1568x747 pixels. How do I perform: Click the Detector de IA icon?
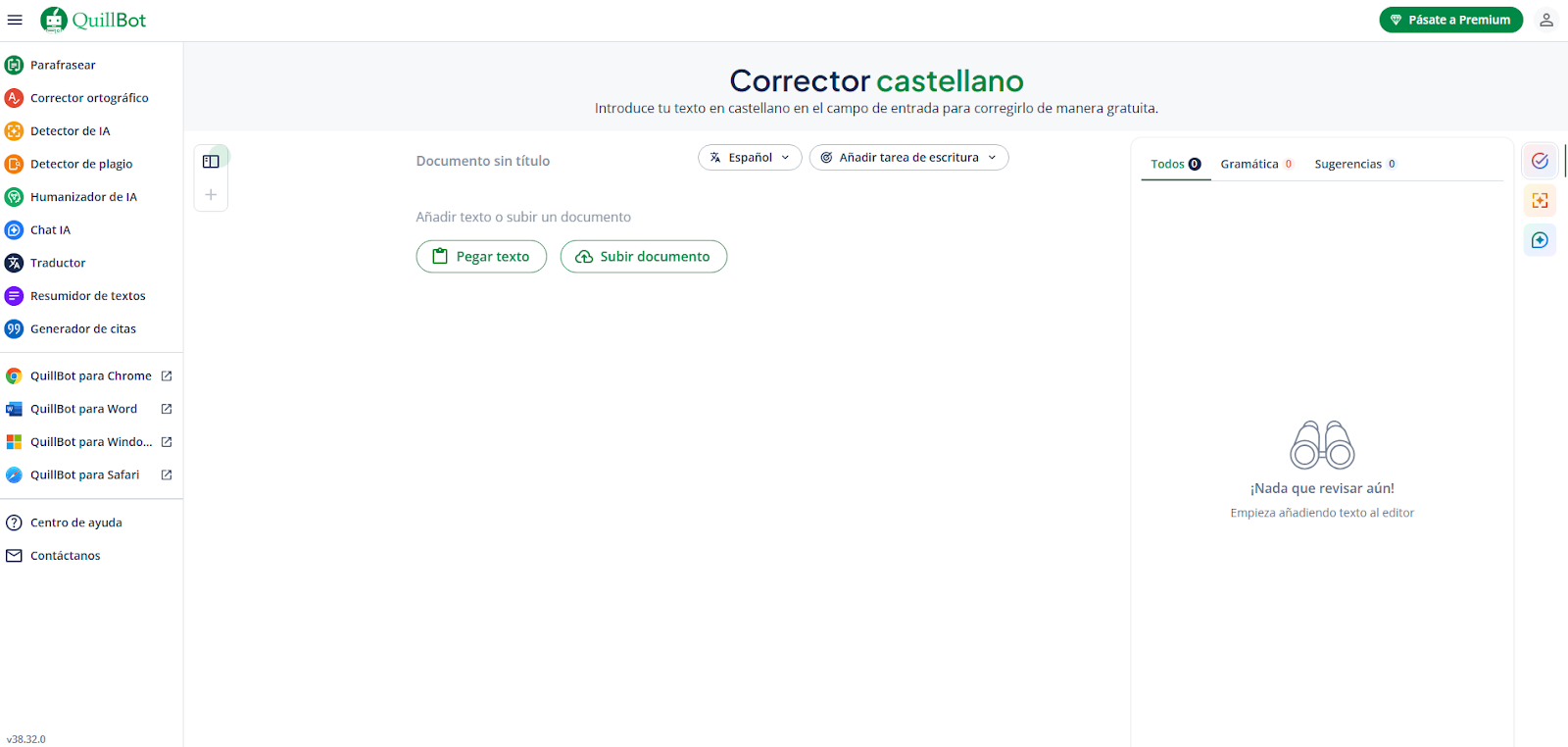14,130
